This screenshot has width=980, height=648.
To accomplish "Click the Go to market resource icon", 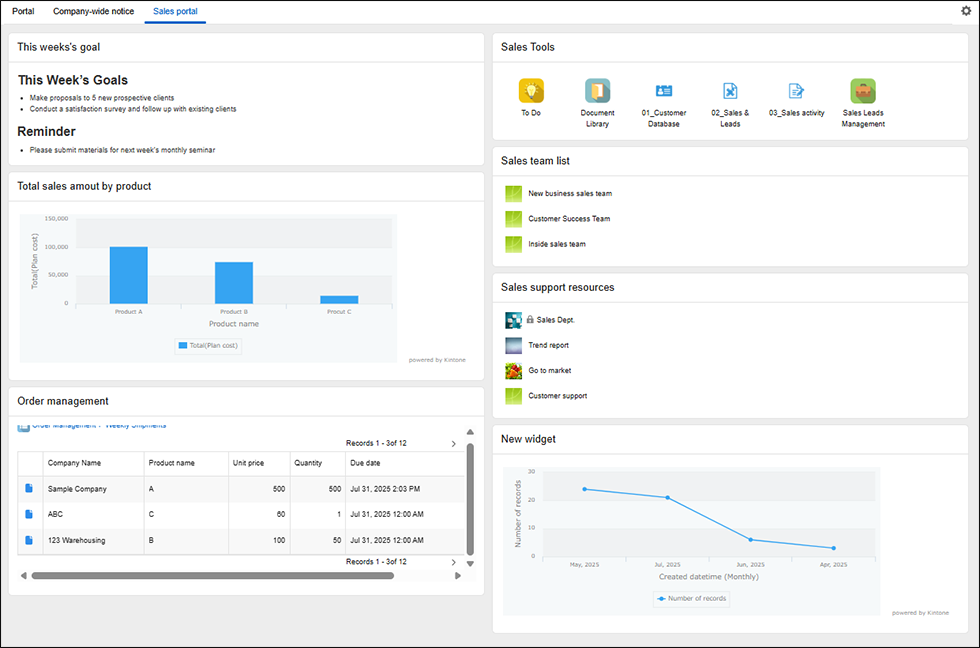I will click(x=514, y=370).
